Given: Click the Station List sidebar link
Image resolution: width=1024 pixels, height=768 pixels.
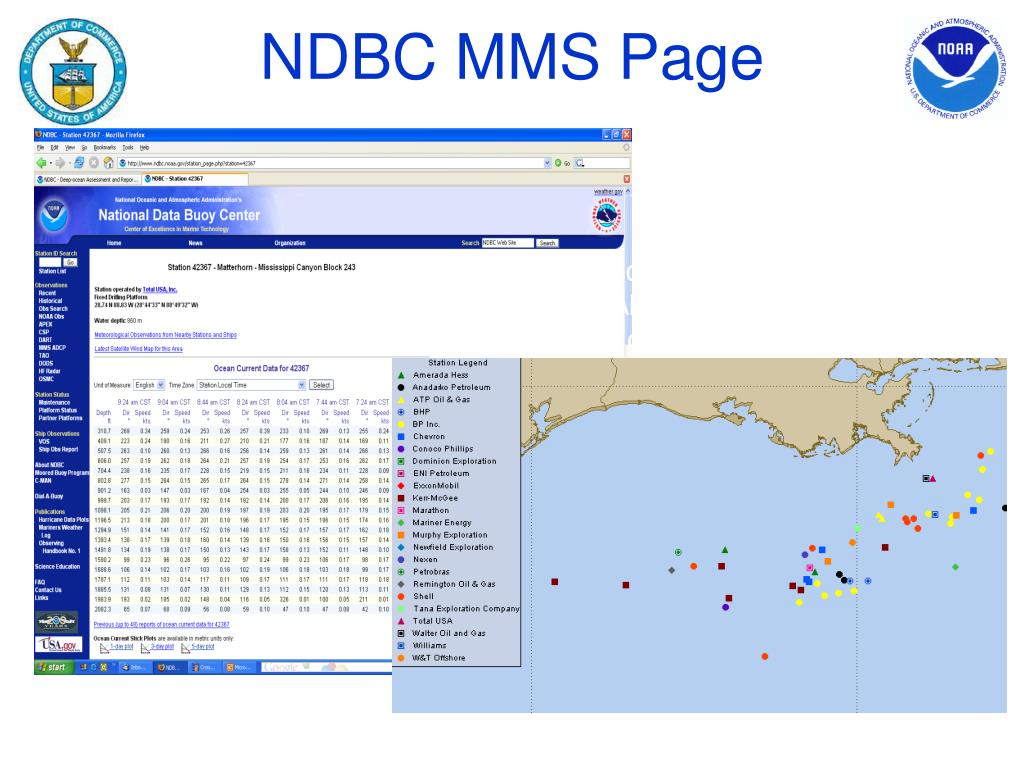Looking at the screenshot, I should coord(52,271).
